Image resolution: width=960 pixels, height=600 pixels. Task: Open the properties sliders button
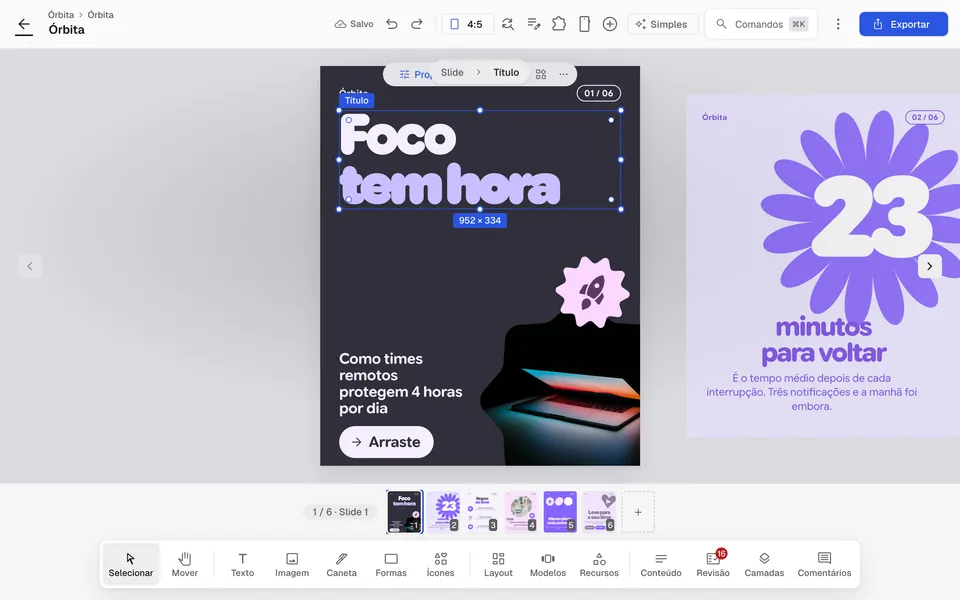(414, 74)
